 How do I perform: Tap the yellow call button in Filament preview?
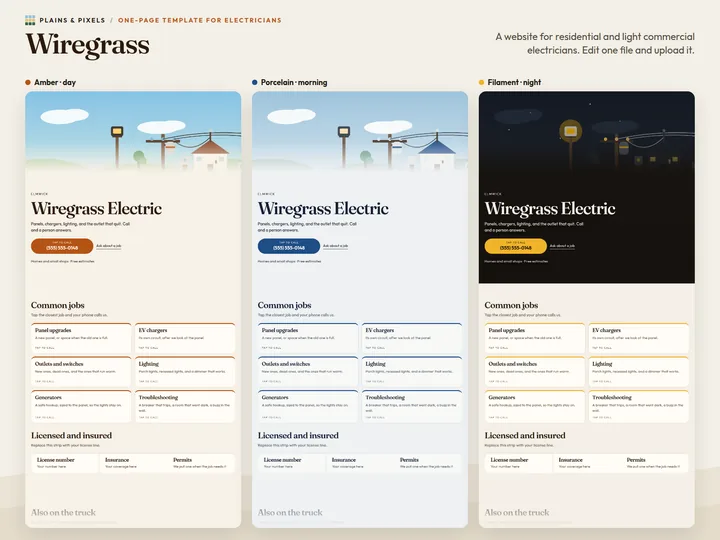coord(516,246)
